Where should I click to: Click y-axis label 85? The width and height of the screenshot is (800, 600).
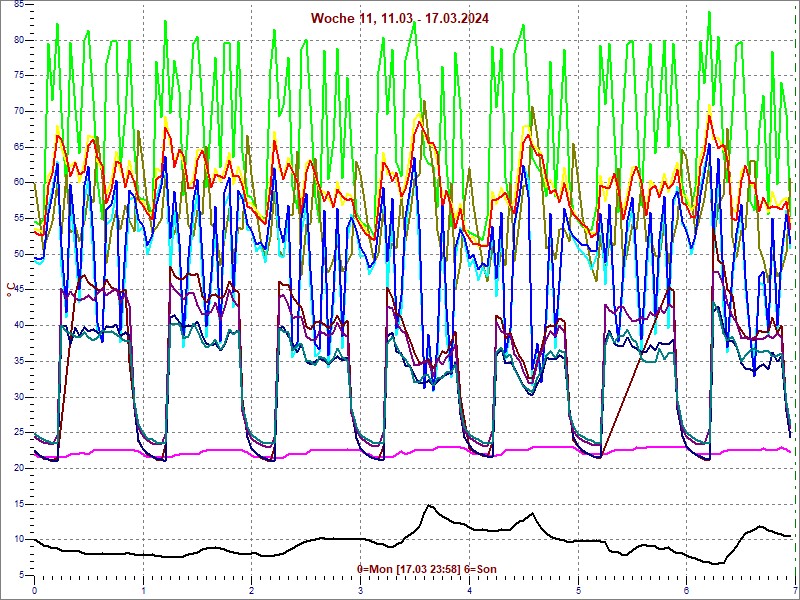point(18,4)
